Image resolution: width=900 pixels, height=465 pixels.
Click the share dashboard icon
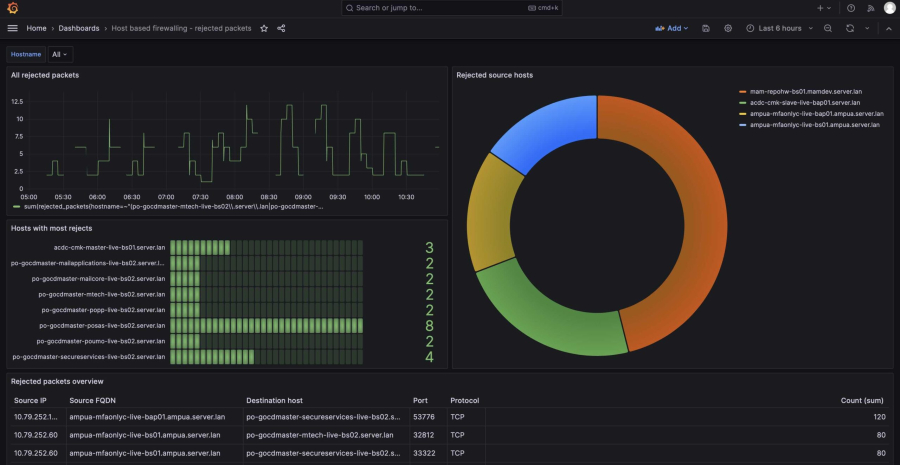pos(281,28)
